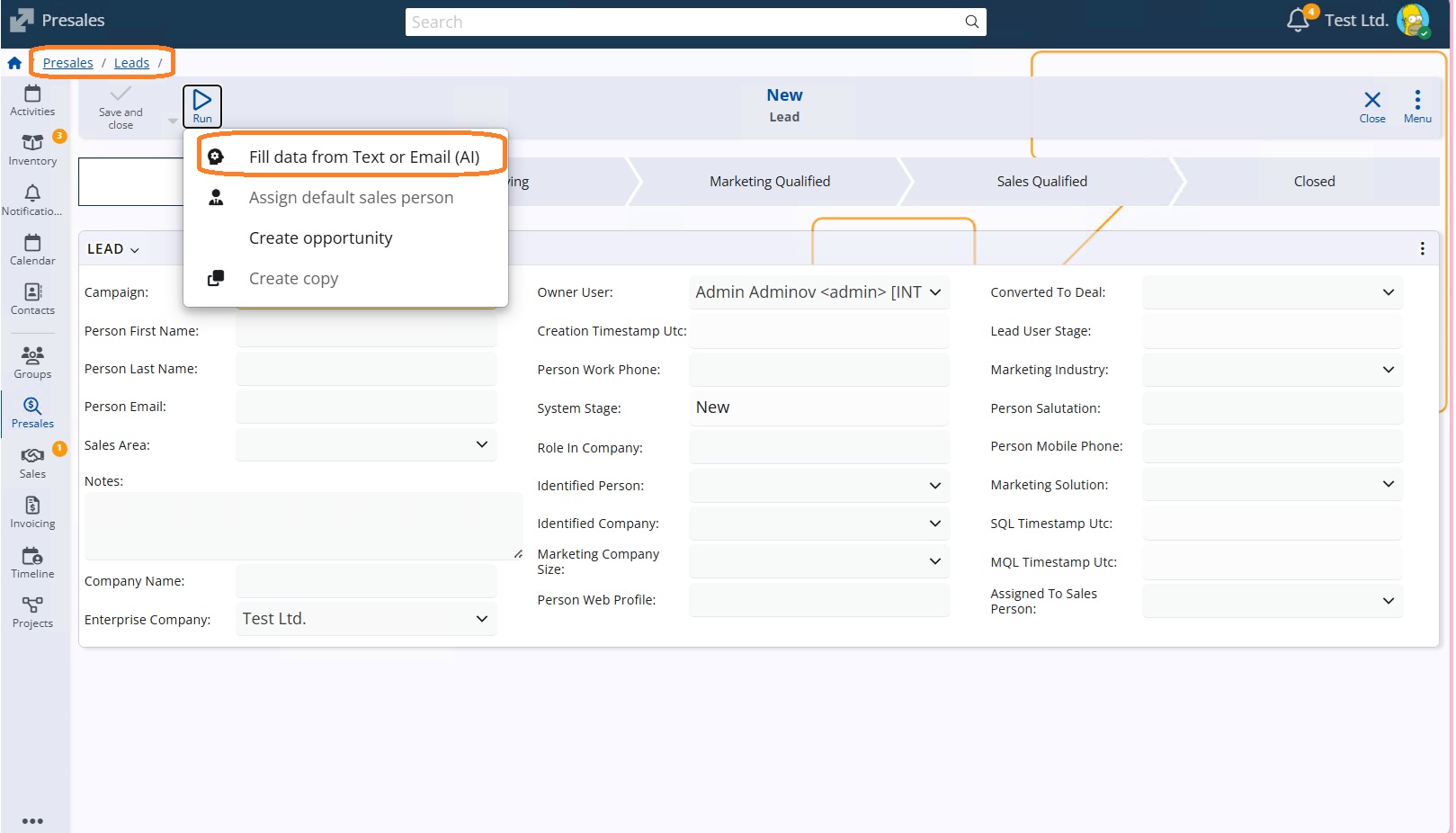Choose Create opportunity menu entry
Viewport: 1456px width, 833px height.
(x=345, y=237)
